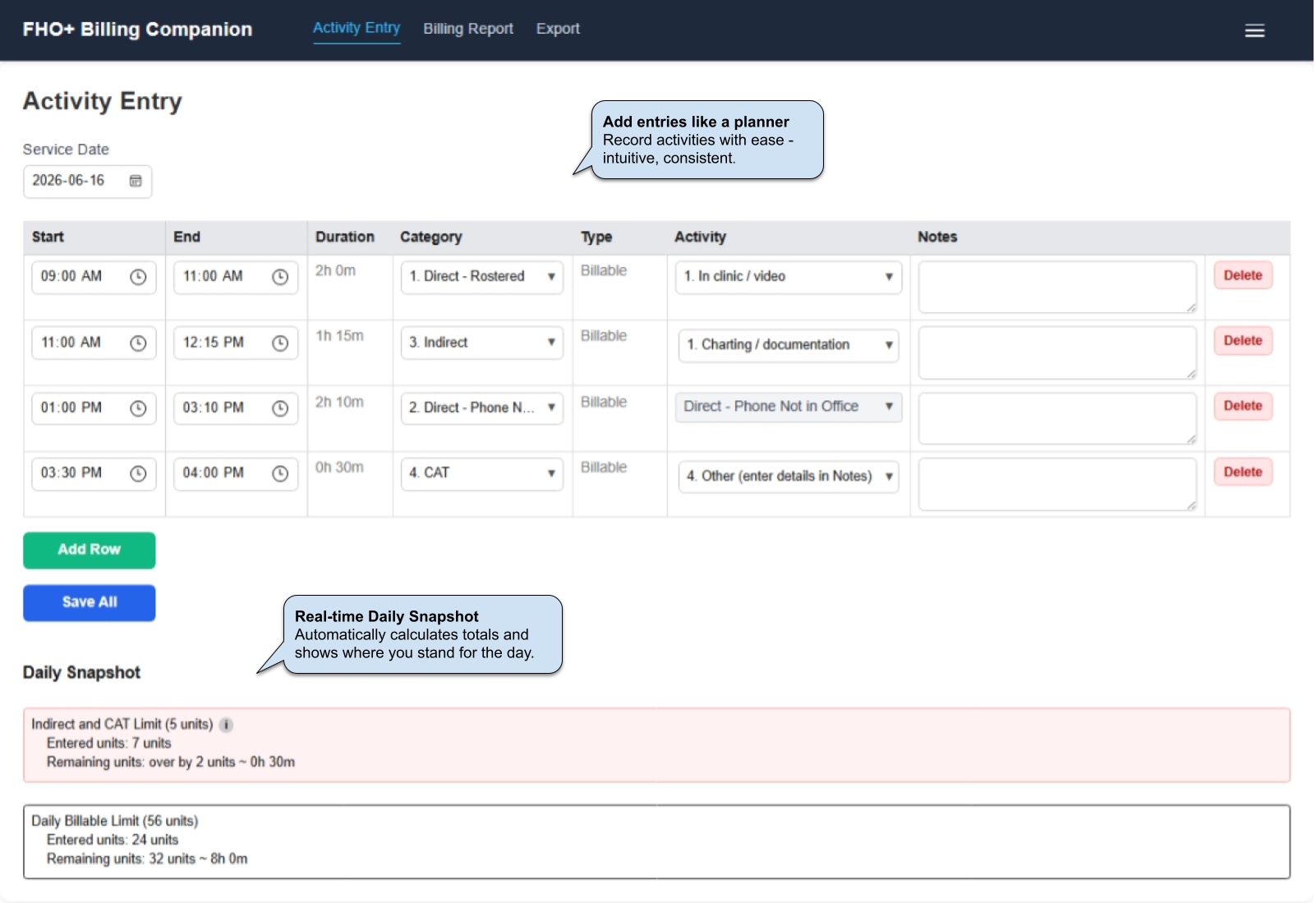Click the Service Date field 2026-06-16
Image resolution: width=1316 pixels, height=903 pixels.
87,181
